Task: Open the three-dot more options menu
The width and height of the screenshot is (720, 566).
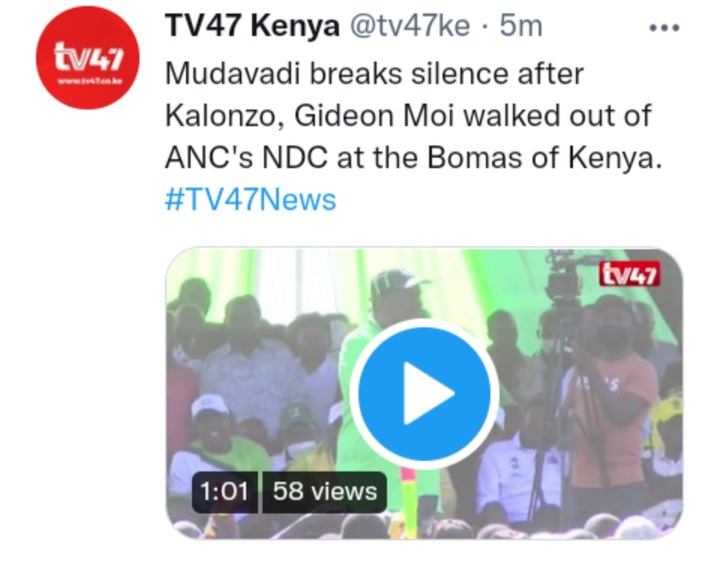Action: pos(664,28)
